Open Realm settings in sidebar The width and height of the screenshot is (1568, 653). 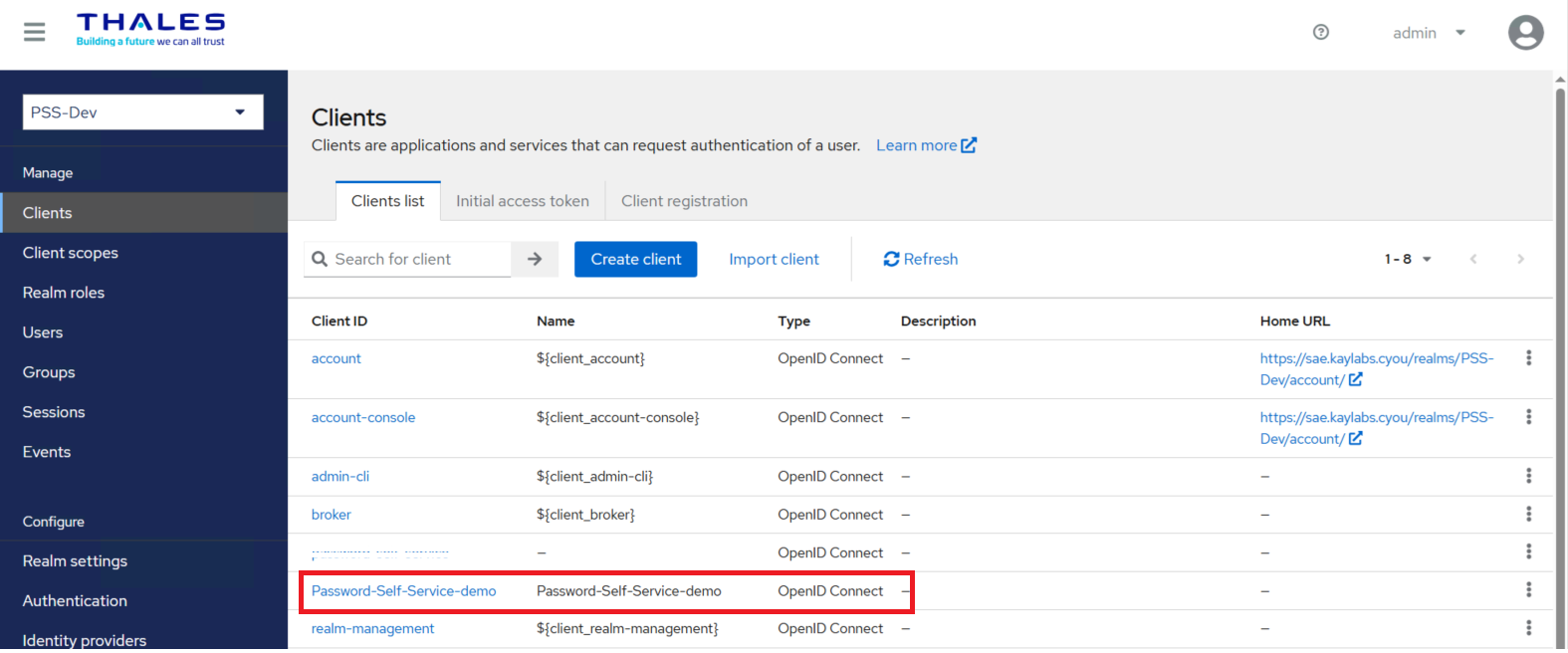tap(75, 561)
